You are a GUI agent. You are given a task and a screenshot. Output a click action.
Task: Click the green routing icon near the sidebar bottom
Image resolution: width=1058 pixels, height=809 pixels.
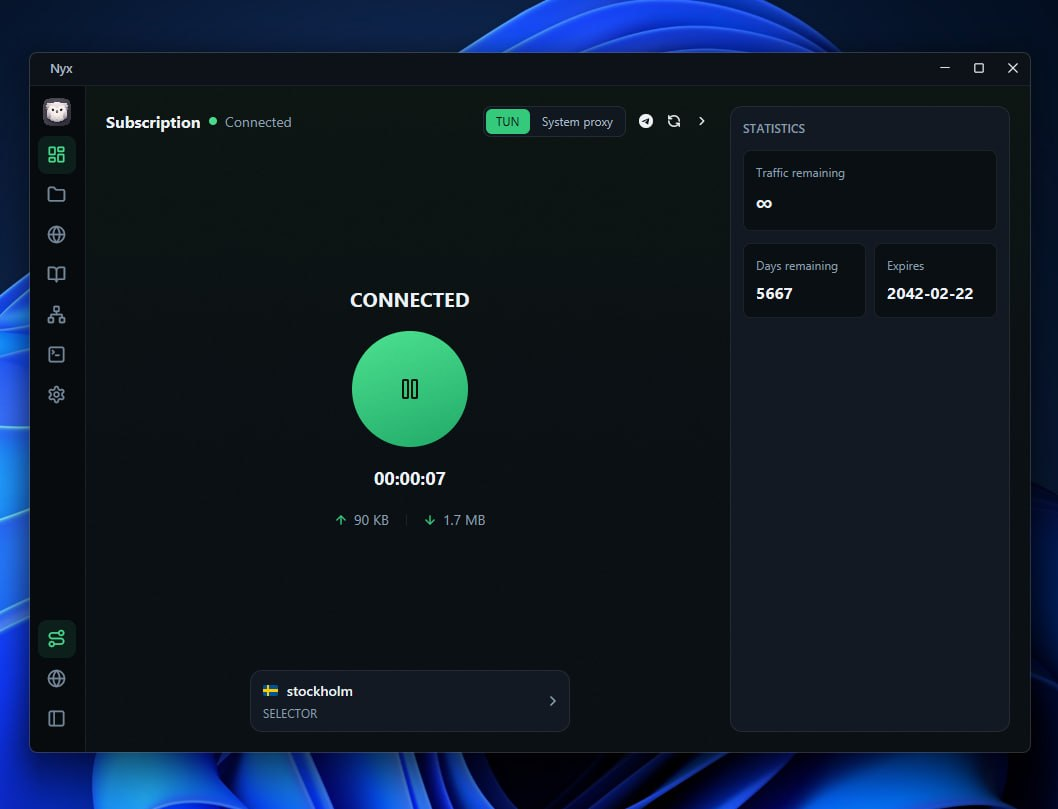click(x=57, y=638)
